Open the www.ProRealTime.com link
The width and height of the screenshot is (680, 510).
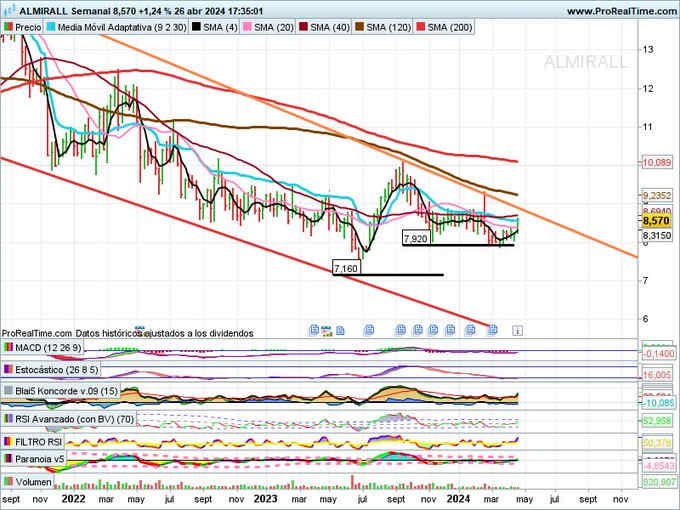[x=623, y=11]
